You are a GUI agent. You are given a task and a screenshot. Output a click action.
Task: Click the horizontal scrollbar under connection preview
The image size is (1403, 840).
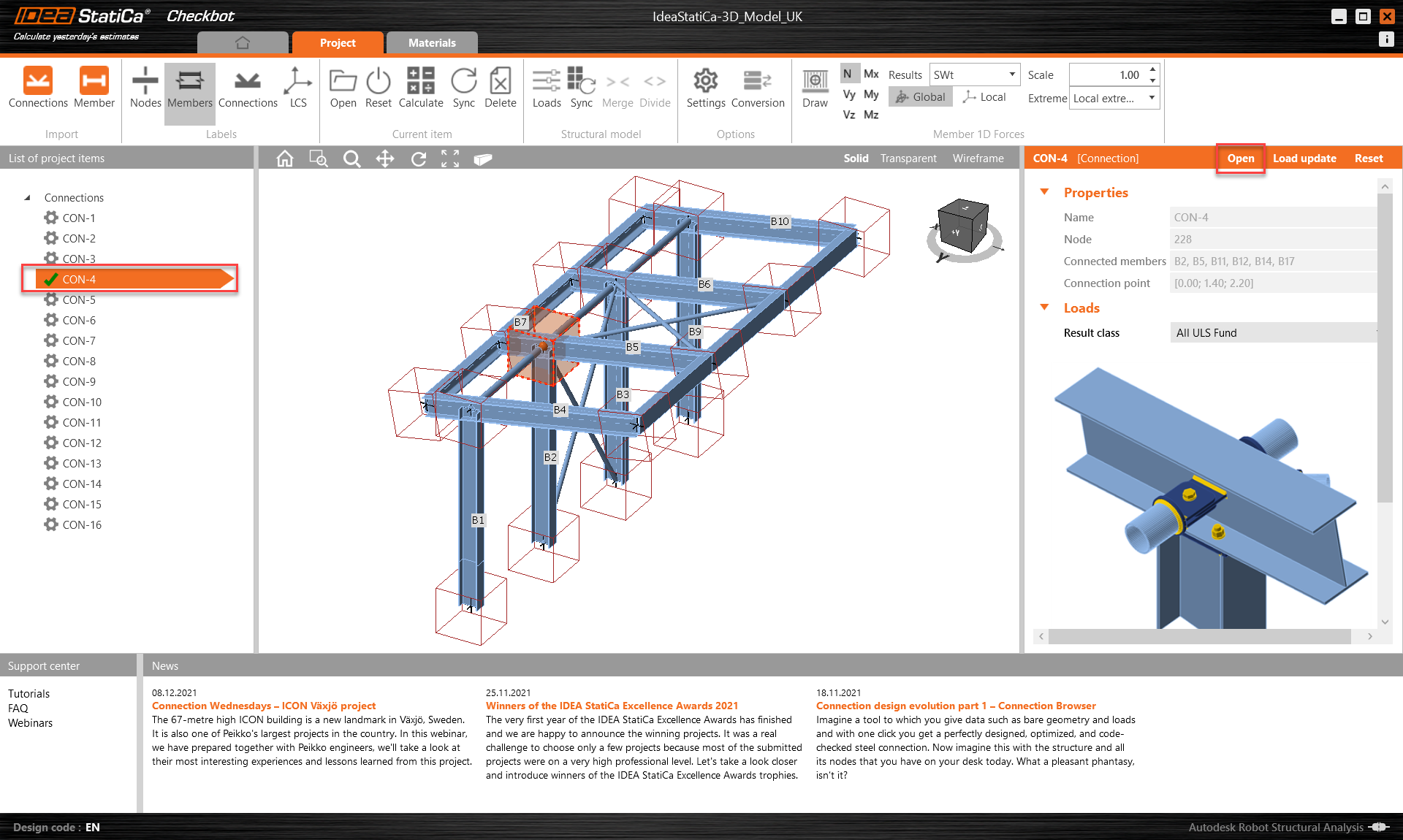(1198, 636)
